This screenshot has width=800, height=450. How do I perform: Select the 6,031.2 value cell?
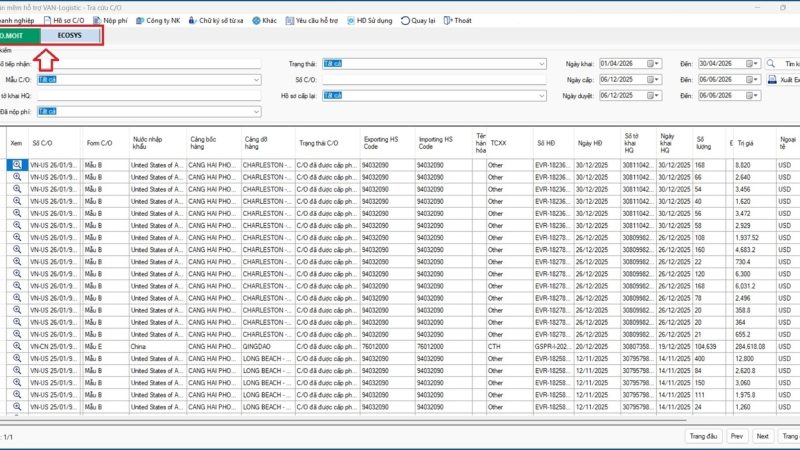[754, 286]
